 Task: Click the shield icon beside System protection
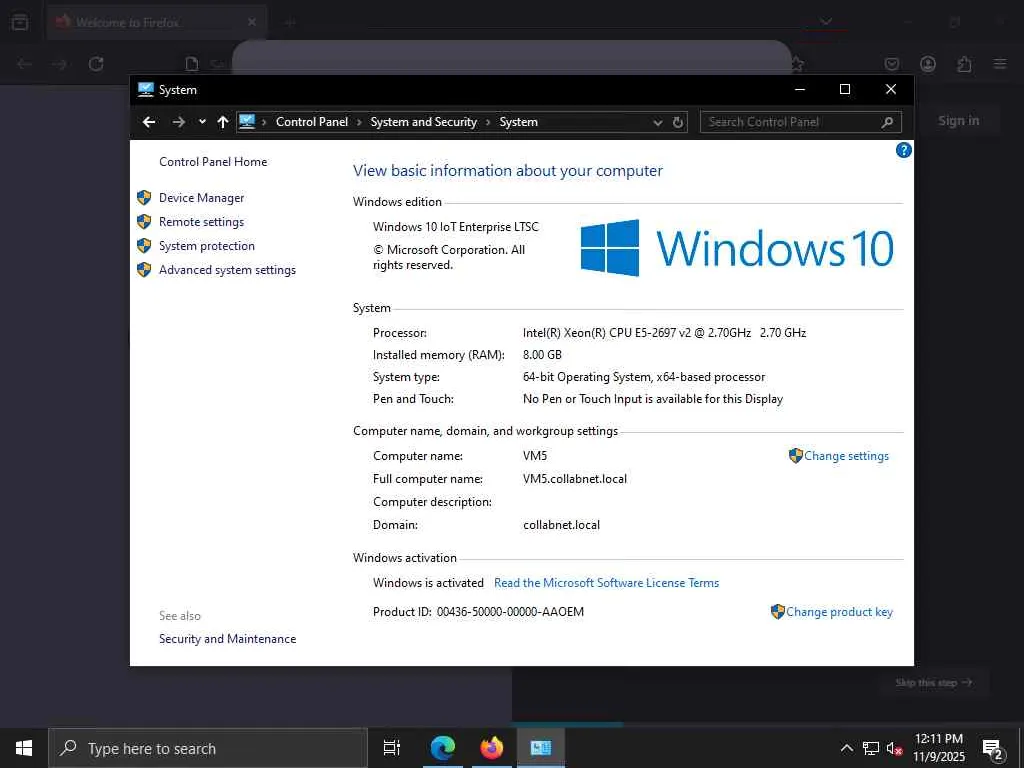144,246
